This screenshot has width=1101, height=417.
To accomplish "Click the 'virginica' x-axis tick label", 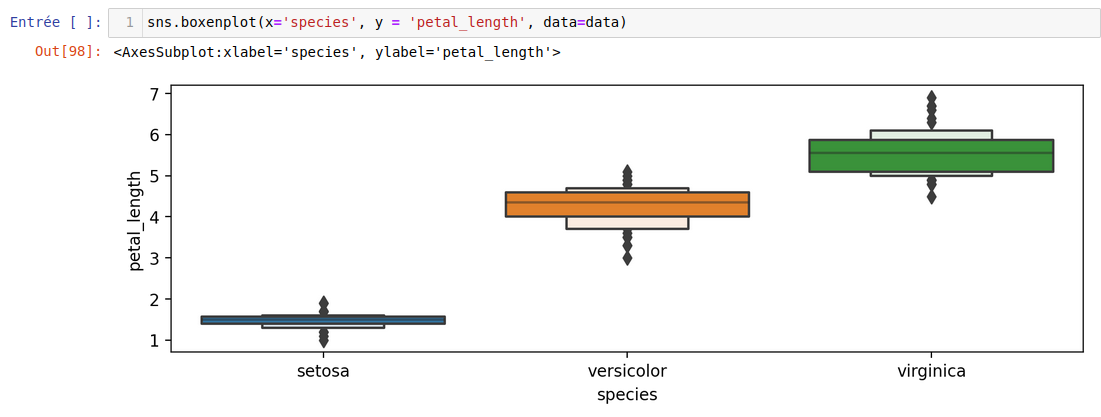I will click(x=931, y=371).
